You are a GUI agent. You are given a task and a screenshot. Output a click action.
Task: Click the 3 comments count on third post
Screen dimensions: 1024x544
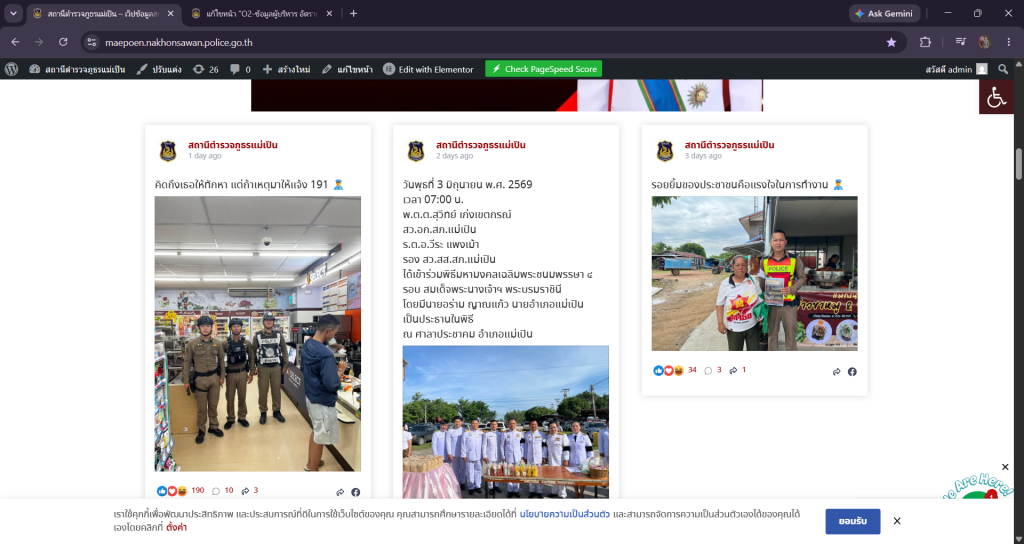pyautogui.click(x=713, y=370)
